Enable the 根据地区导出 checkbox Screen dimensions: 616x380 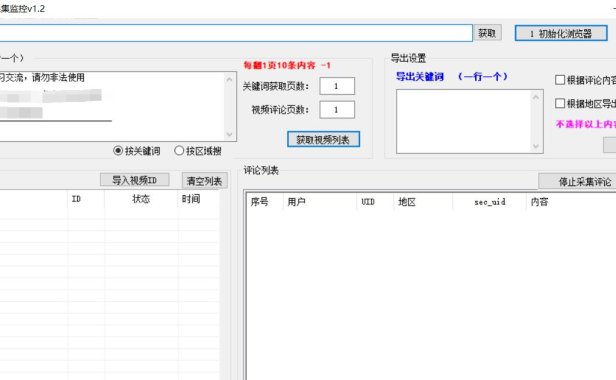(560, 103)
